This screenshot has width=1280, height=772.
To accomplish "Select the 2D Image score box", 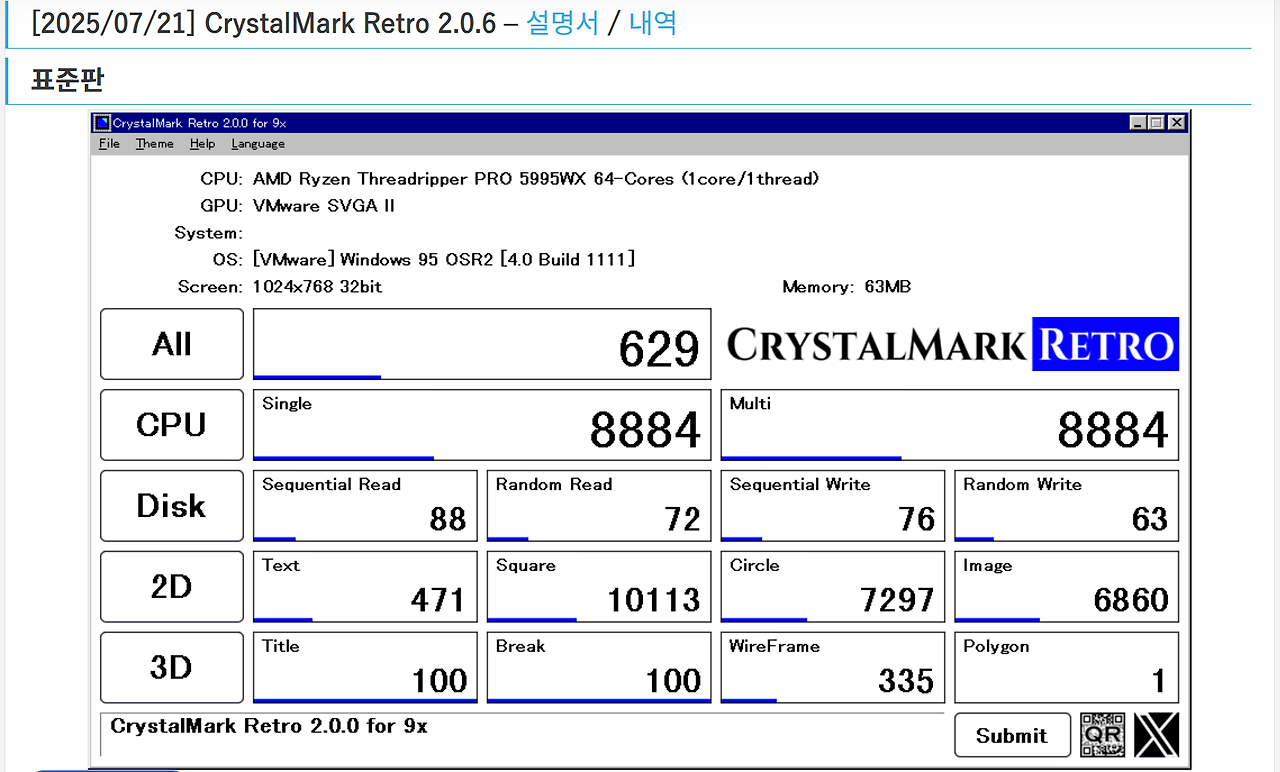I will pos(1067,587).
